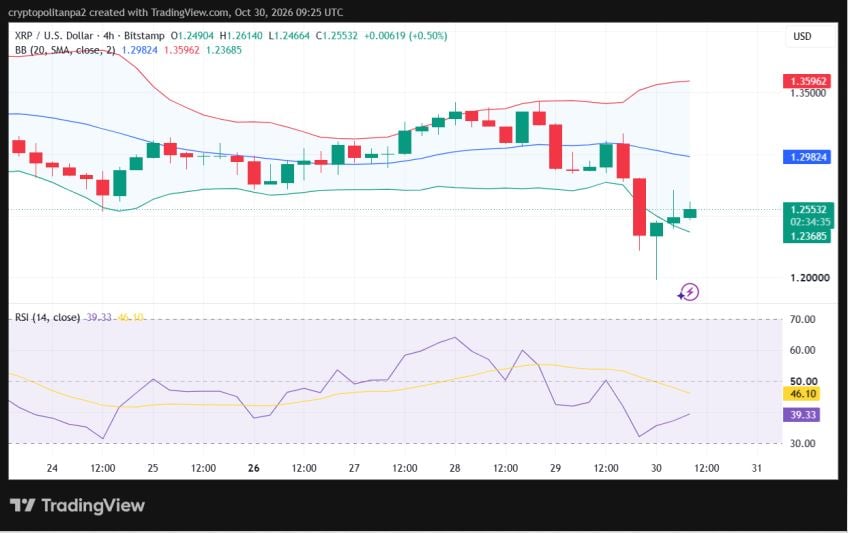Click the BB lower band legend value 1.23685

(x=224, y=50)
